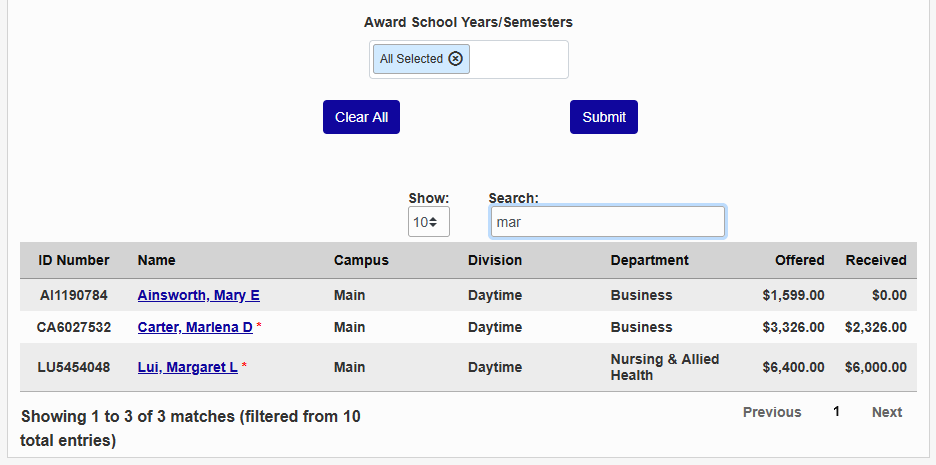Go to the Previous page
The width and height of the screenshot is (936, 465).
coord(772,412)
